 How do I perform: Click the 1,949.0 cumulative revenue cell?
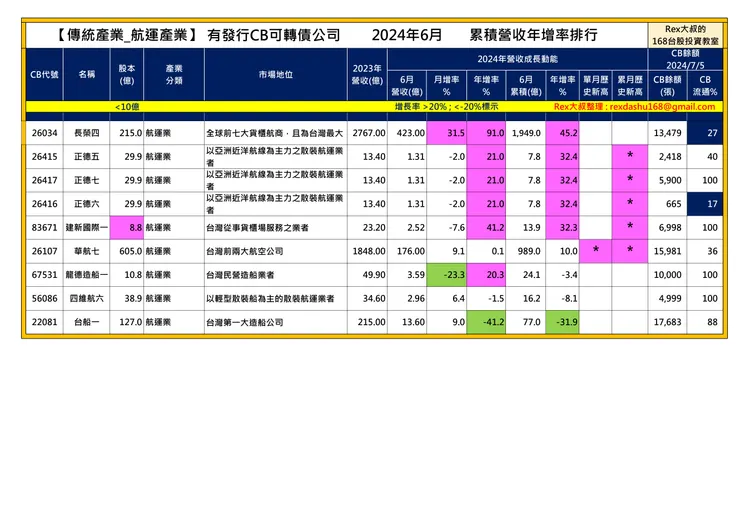526,133
